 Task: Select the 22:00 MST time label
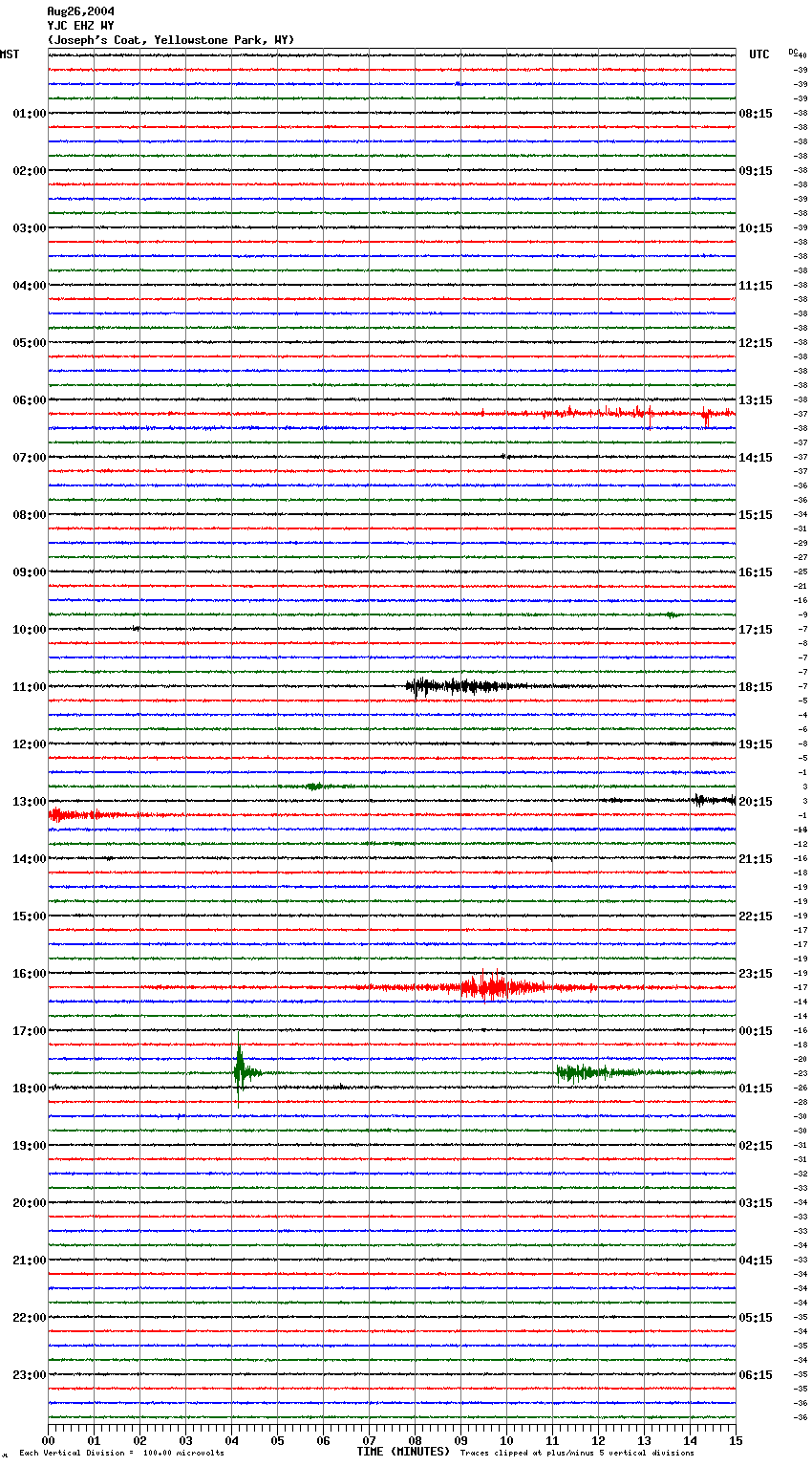click(x=29, y=1318)
